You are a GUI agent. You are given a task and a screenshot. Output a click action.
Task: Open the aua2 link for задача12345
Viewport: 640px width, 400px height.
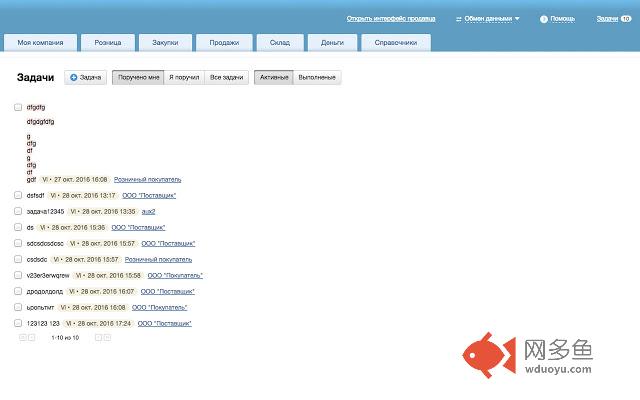pyautogui.click(x=148, y=211)
